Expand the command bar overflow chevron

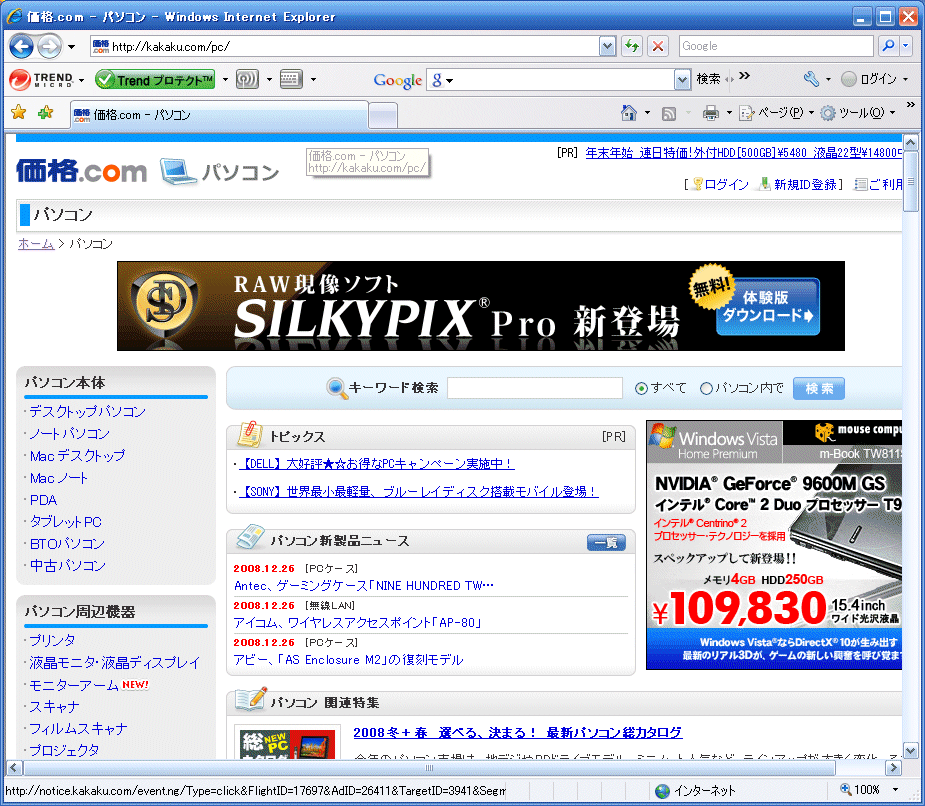coord(910,105)
